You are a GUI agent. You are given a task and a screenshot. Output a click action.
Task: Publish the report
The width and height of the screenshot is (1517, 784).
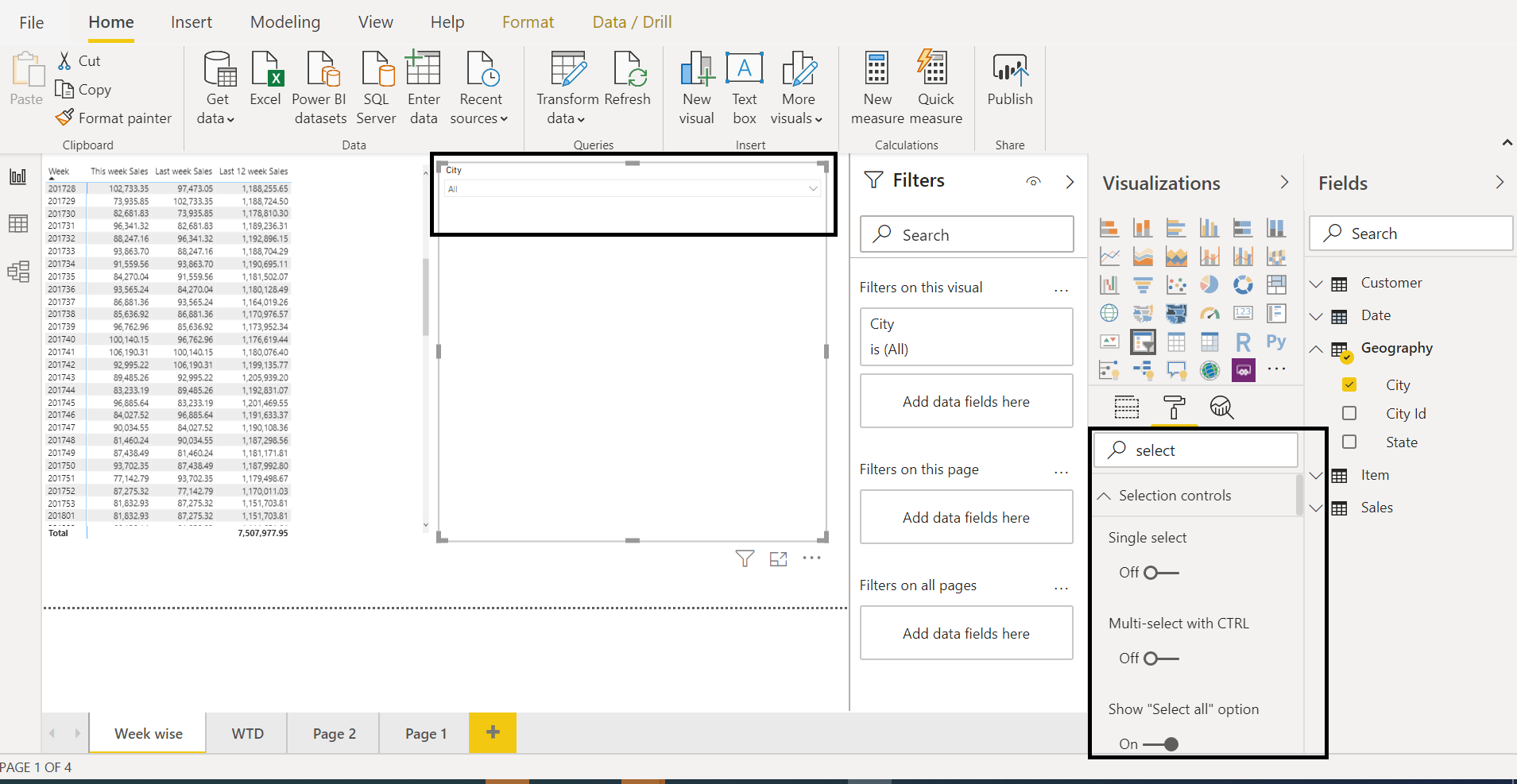click(1010, 79)
